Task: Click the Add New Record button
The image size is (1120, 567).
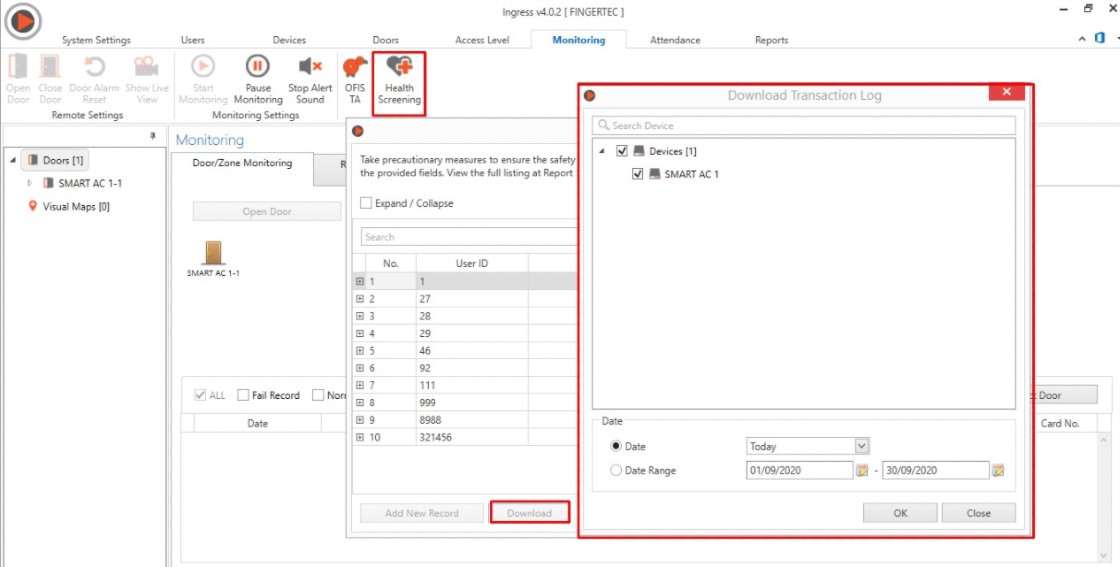Action: 421,513
